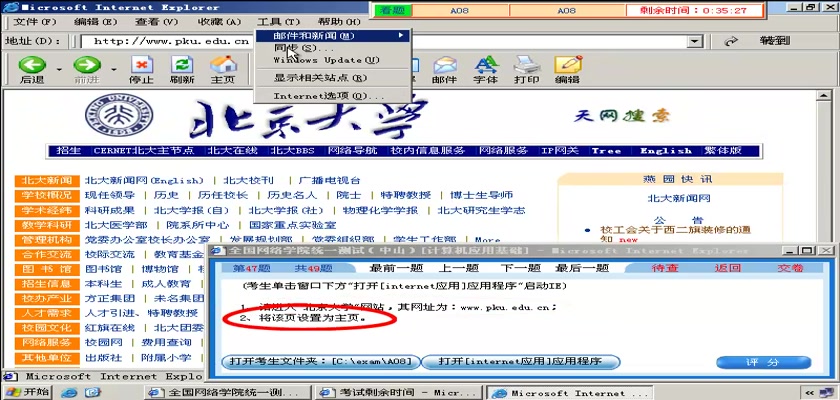This screenshot has width=840, height=400.
Task: Open the 查看(V) menu
Action: (x=156, y=22)
